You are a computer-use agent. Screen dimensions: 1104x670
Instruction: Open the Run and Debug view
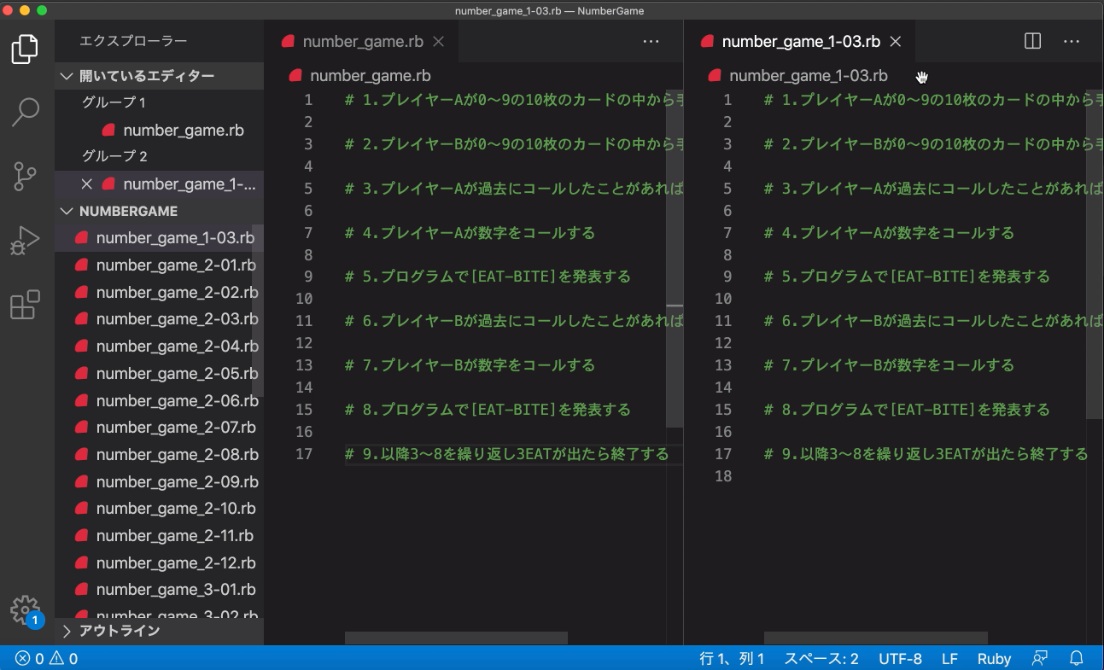pyautogui.click(x=25, y=240)
